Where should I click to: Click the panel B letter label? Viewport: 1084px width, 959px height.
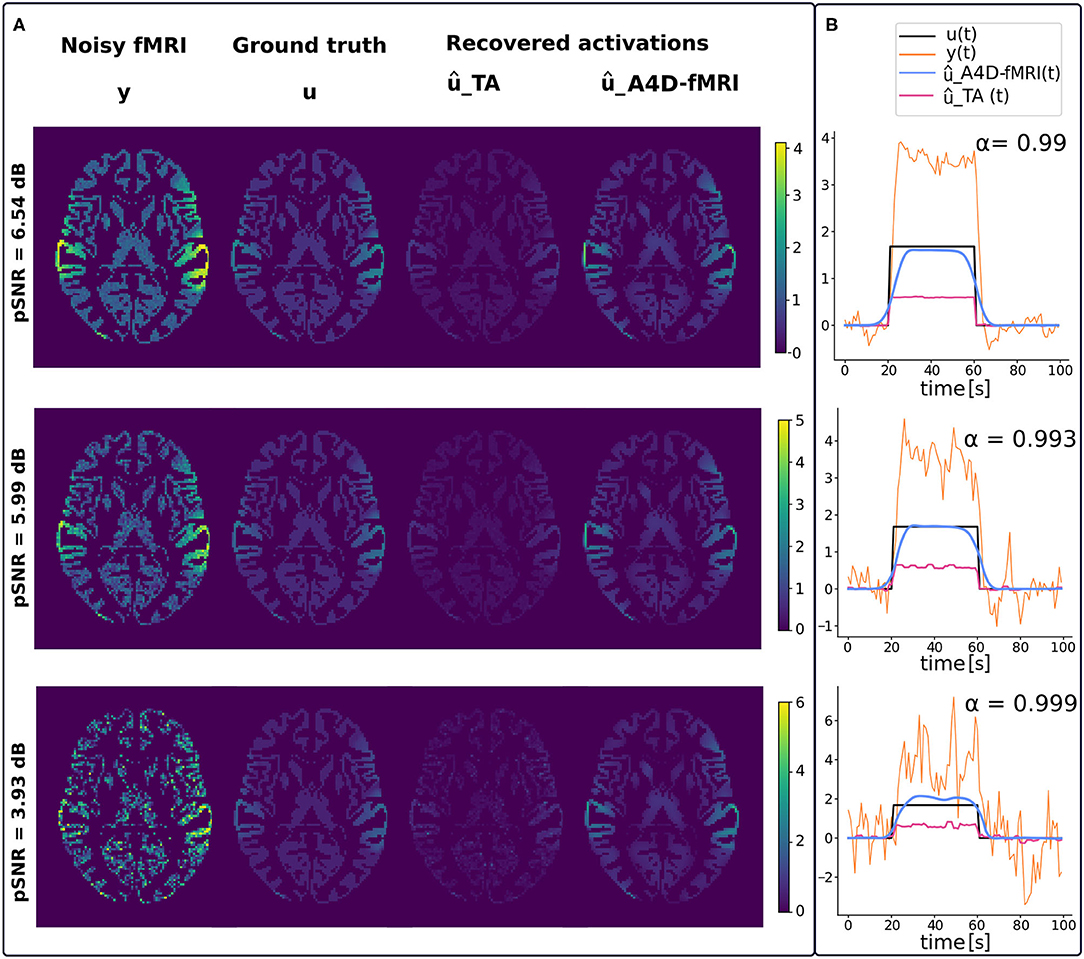pyautogui.click(x=832, y=26)
